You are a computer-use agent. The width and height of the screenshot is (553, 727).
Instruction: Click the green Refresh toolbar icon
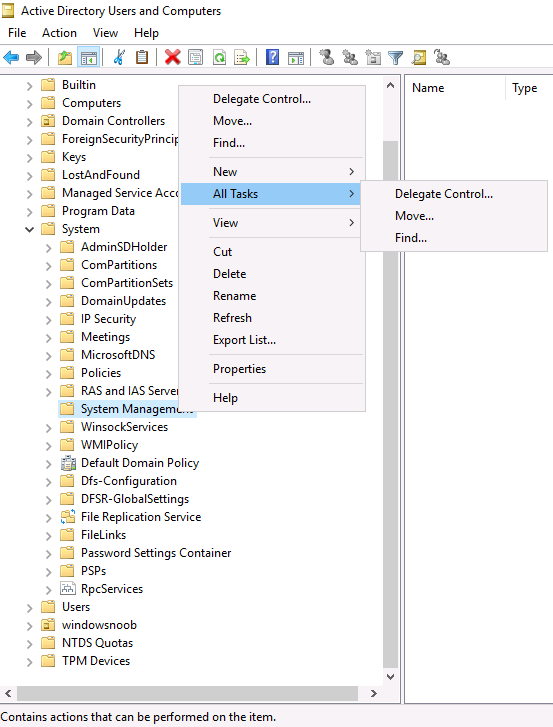tap(219, 57)
